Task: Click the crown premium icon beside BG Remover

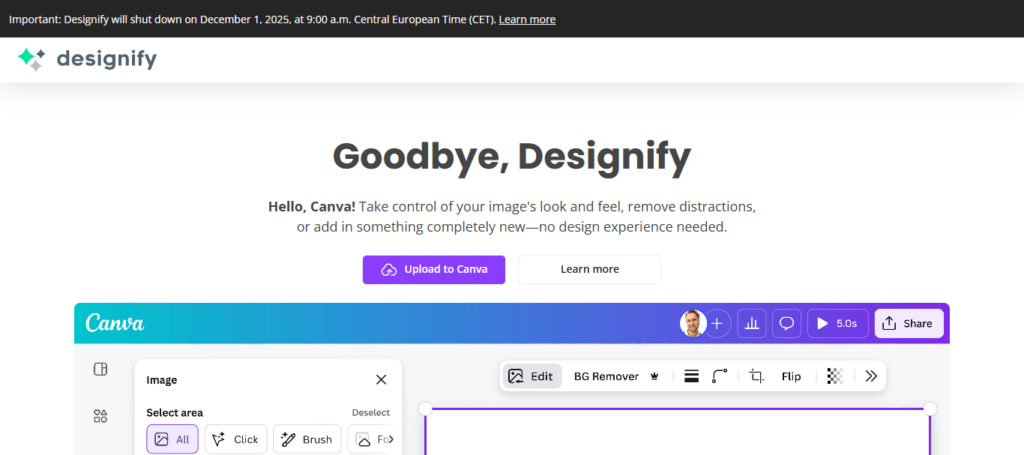Action: coord(655,376)
